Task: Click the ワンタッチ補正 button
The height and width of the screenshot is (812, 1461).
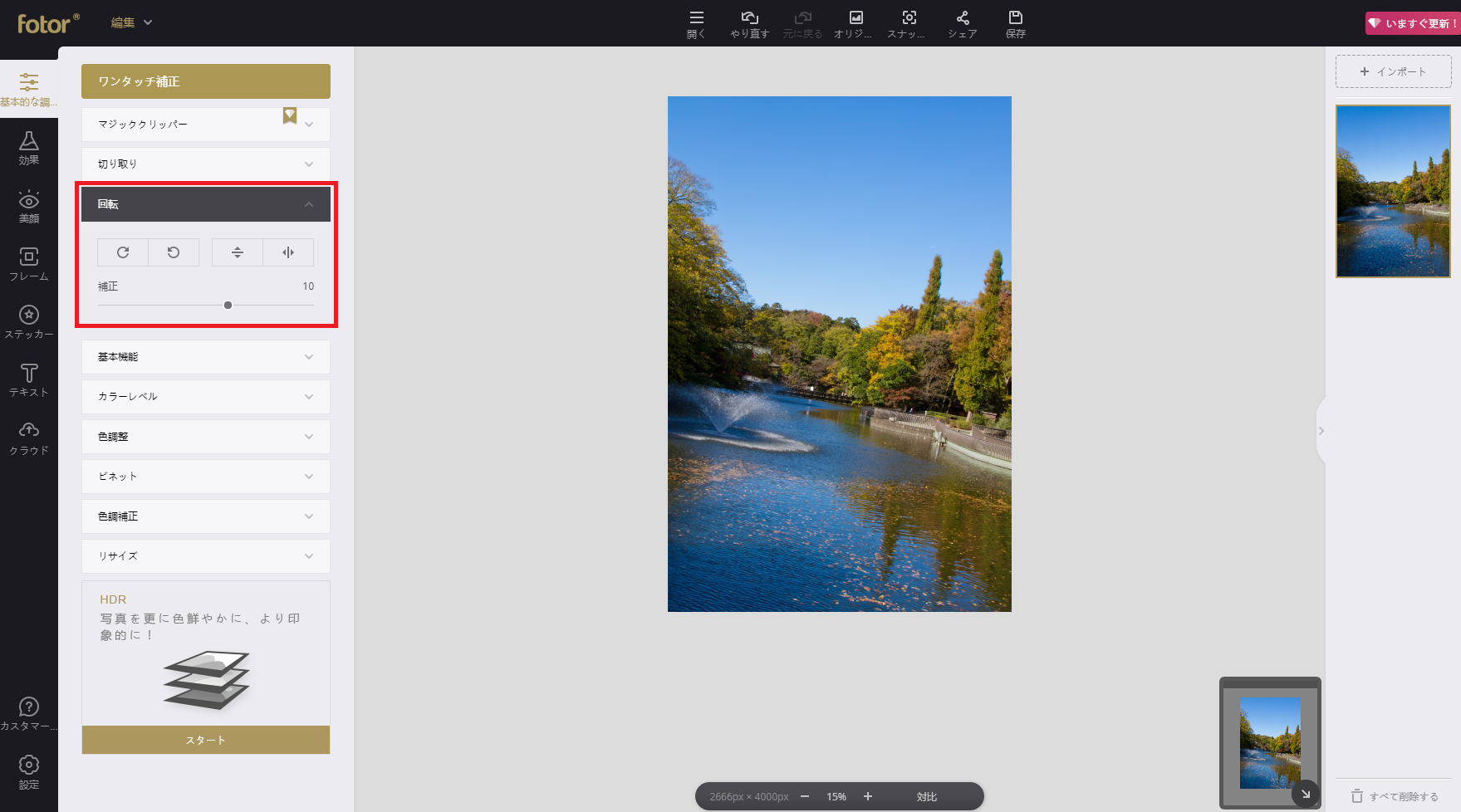Action: (206, 81)
